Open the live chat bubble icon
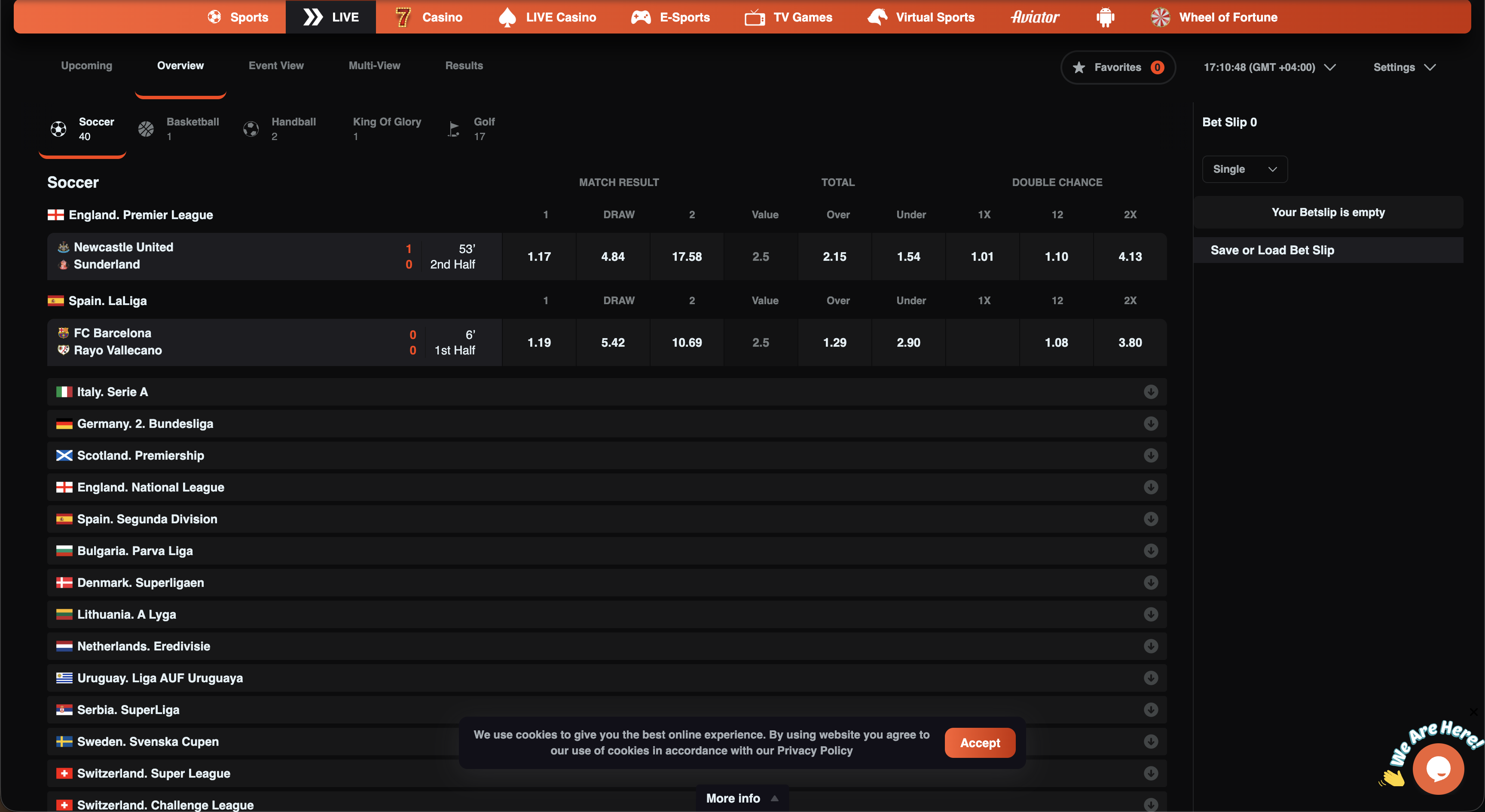The height and width of the screenshot is (812, 1485). (x=1438, y=769)
